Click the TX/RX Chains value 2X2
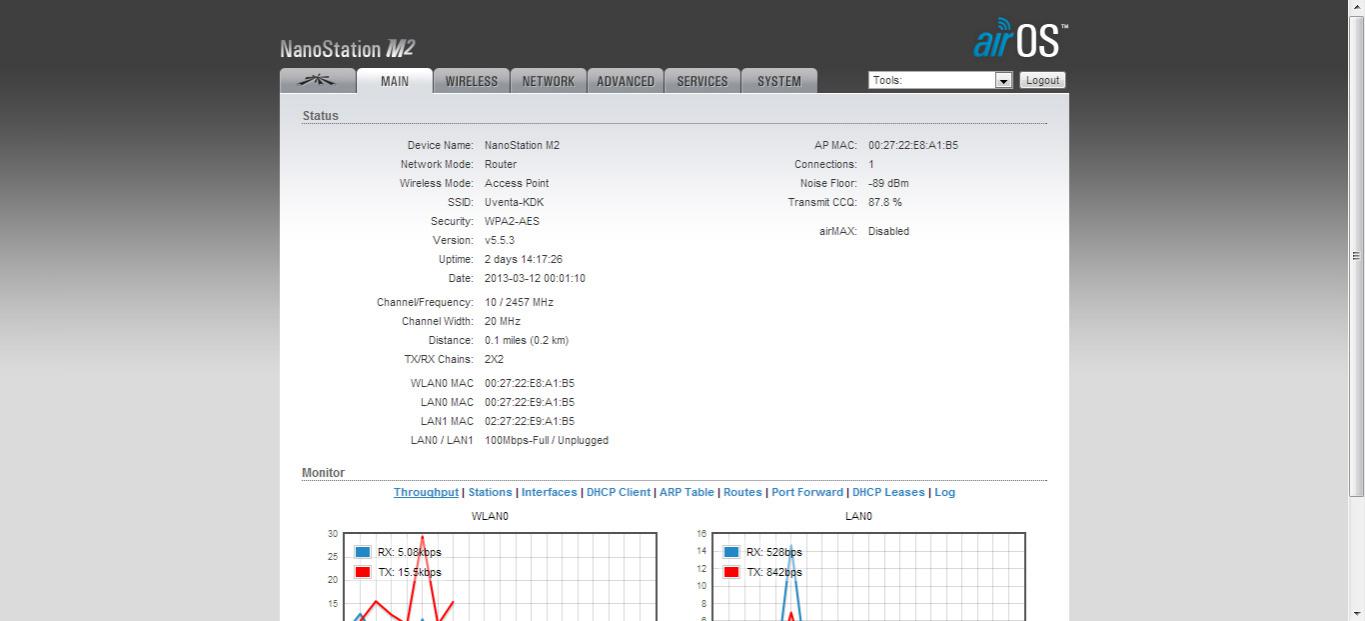 495,359
